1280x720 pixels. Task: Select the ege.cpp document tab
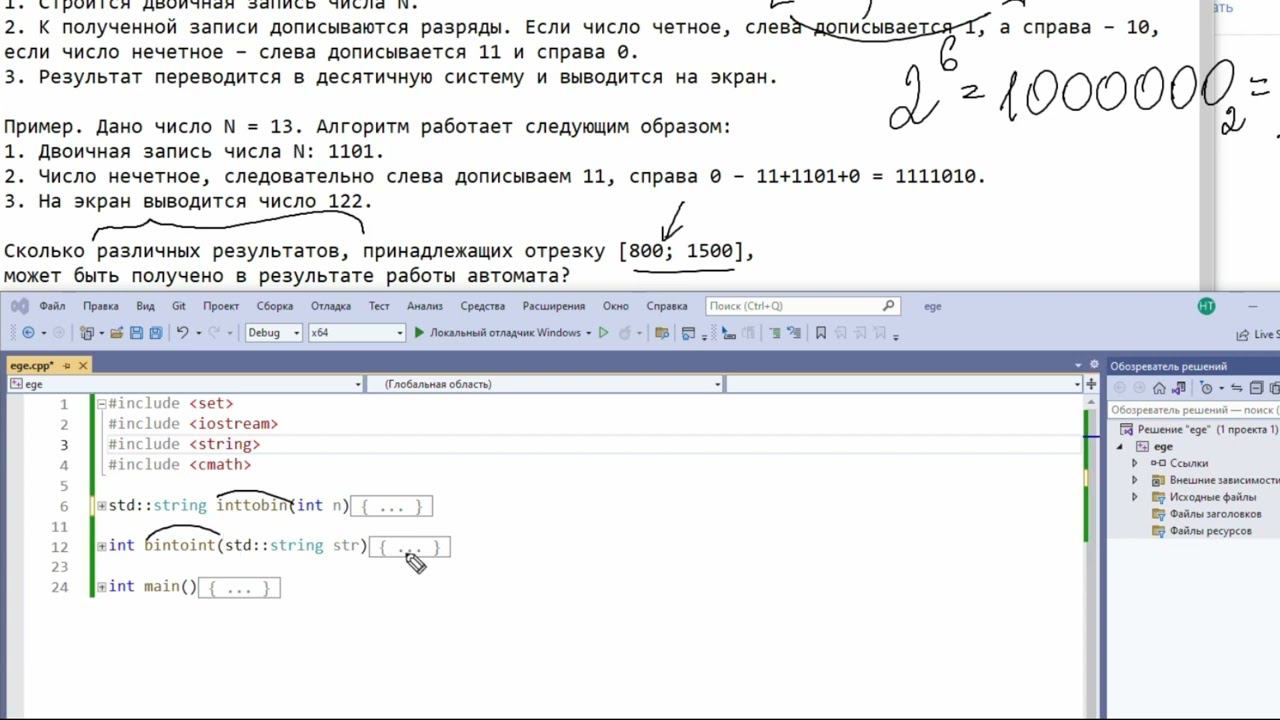pos(49,366)
